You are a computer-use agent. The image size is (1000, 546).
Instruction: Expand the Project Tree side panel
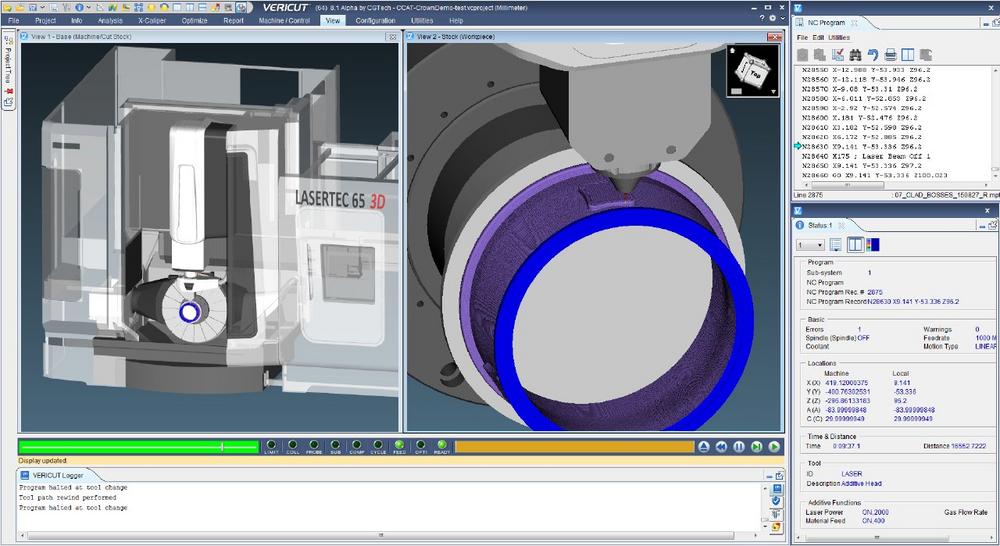click(9, 66)
